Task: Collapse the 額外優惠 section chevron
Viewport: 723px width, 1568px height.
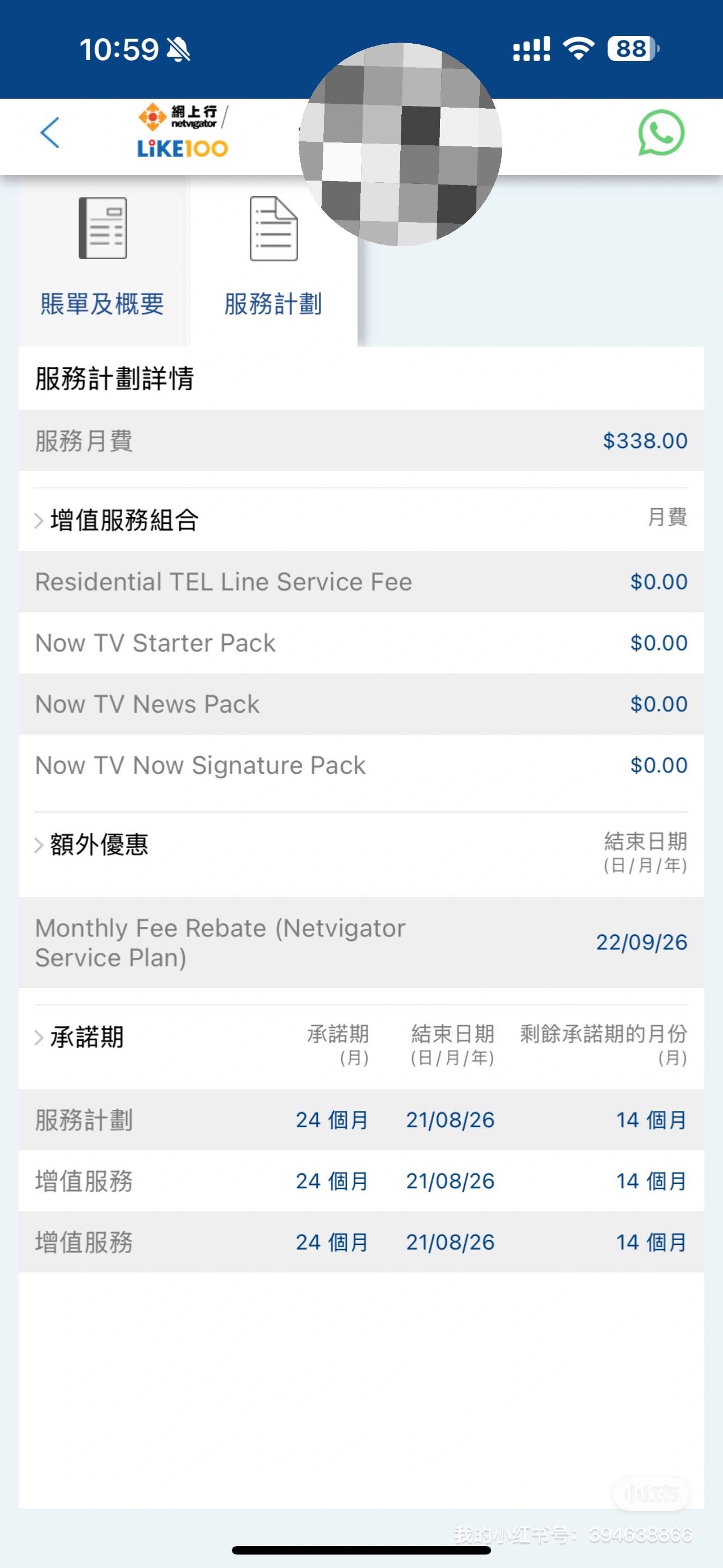Action: [x=39, y=845]
